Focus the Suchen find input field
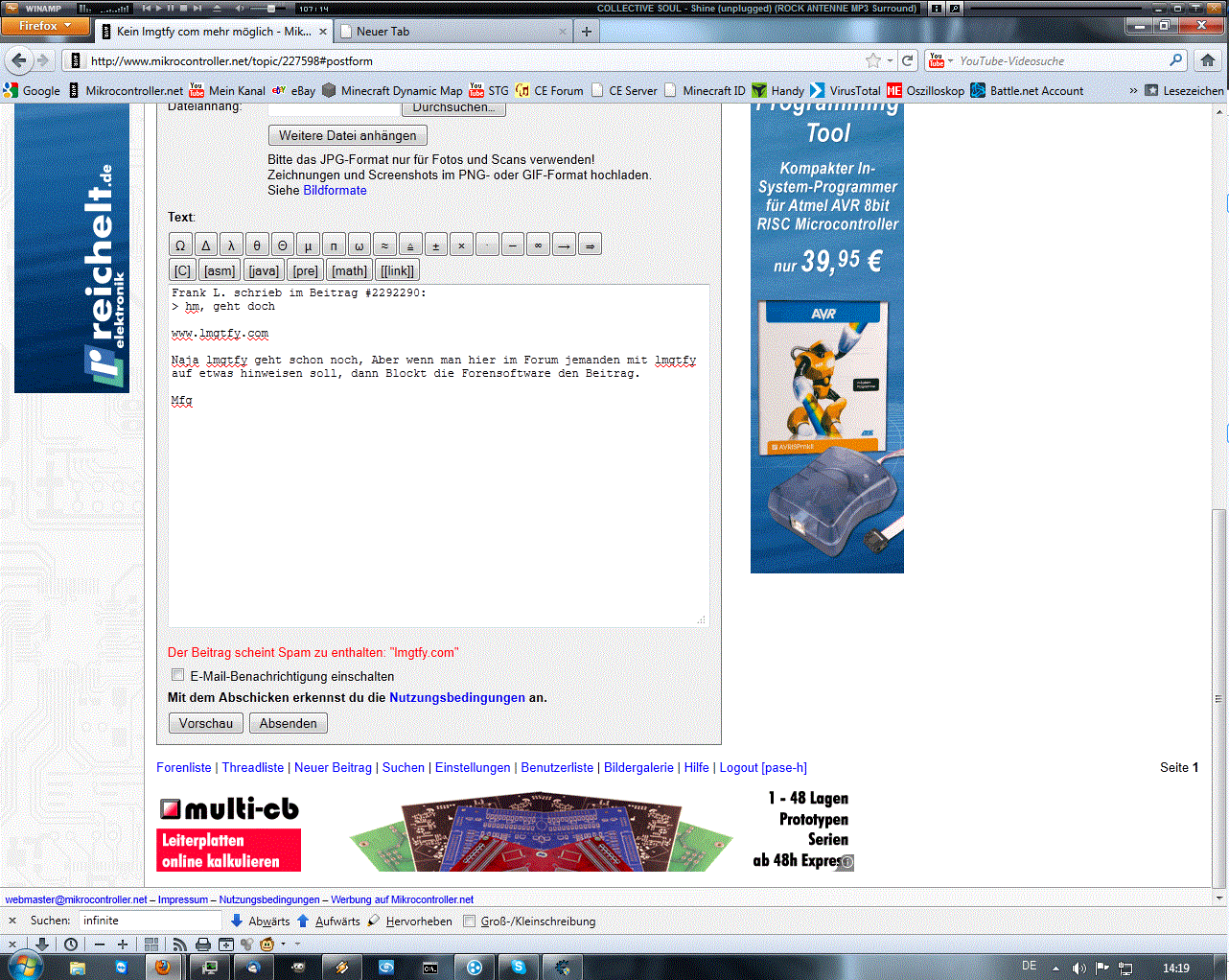 point(151,921)
